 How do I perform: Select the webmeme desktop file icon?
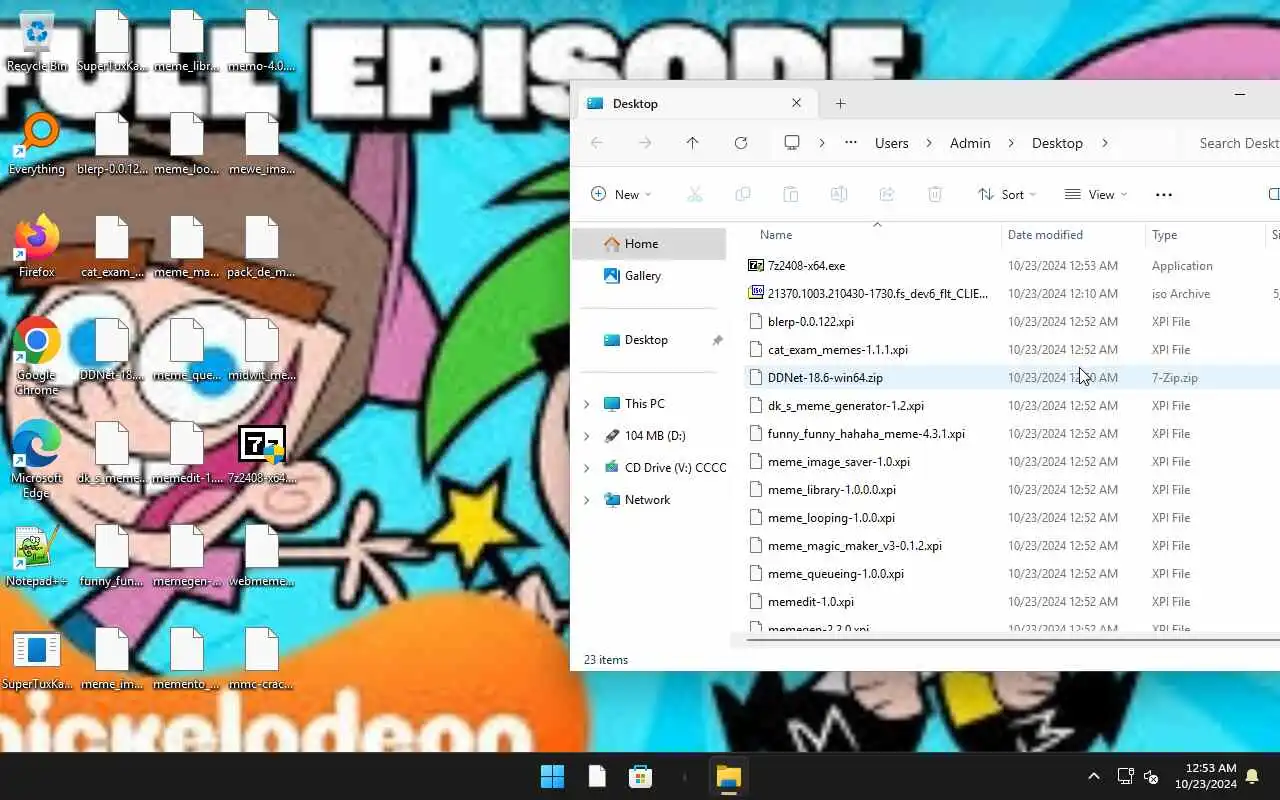pyautogui.click(x=262, y=557)
